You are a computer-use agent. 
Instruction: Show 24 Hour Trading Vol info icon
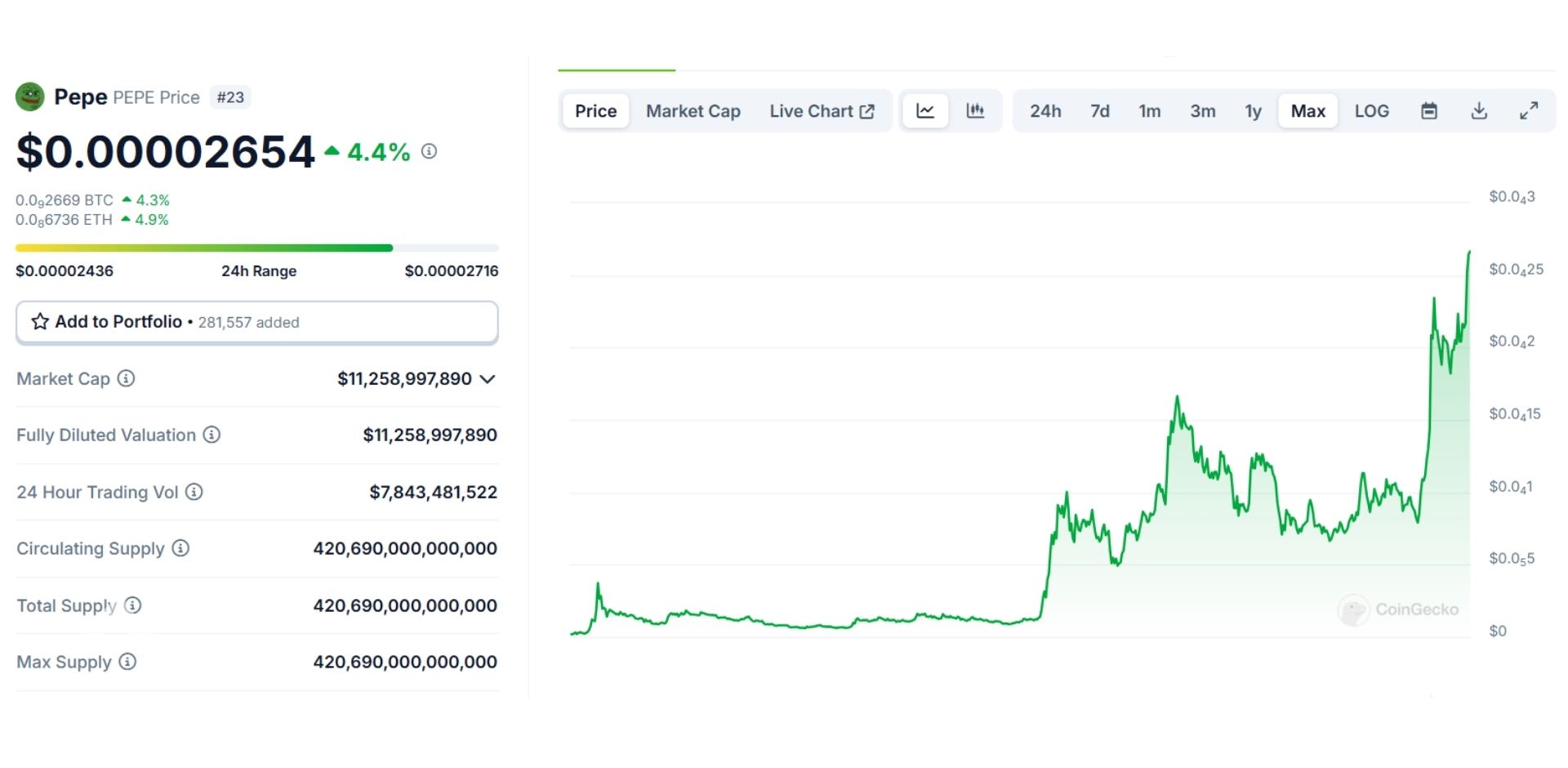194,492
